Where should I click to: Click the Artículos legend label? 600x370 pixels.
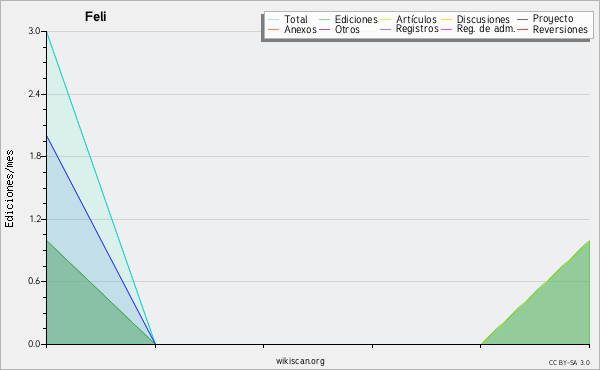coord(416,19)
